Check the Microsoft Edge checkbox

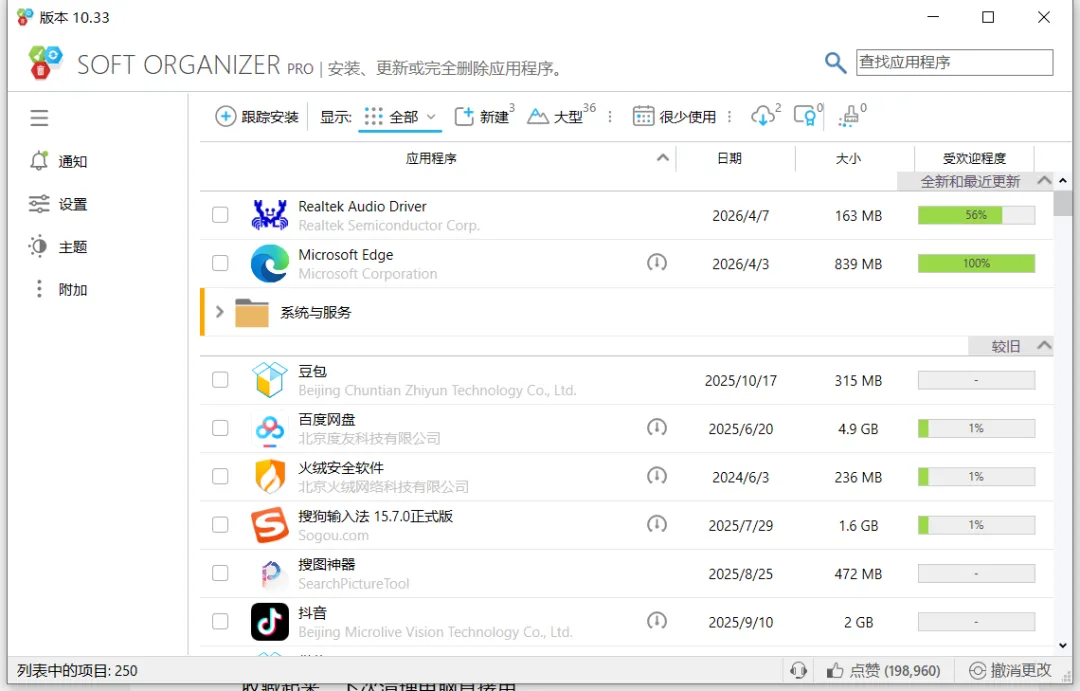point(220,263)
